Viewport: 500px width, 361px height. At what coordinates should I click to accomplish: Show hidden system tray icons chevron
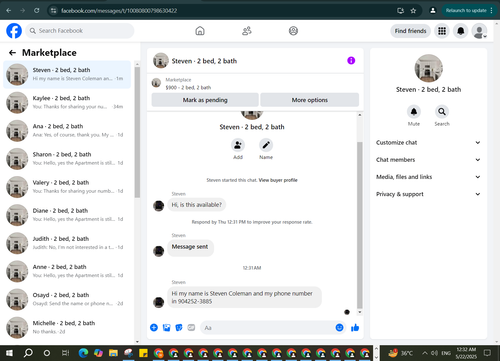pyautogui.click(x=425, y=353)
